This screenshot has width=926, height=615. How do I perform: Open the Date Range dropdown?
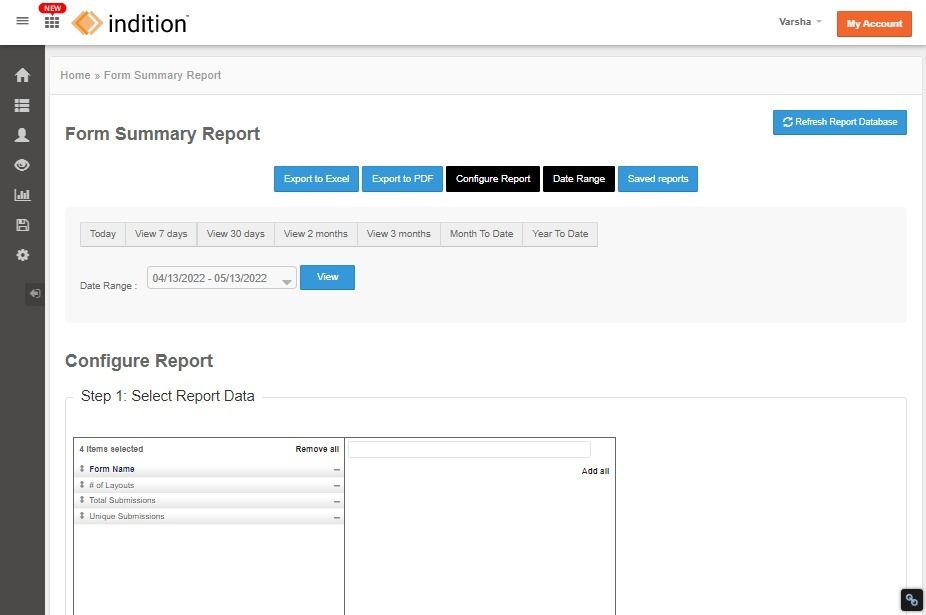click(221, 278)
